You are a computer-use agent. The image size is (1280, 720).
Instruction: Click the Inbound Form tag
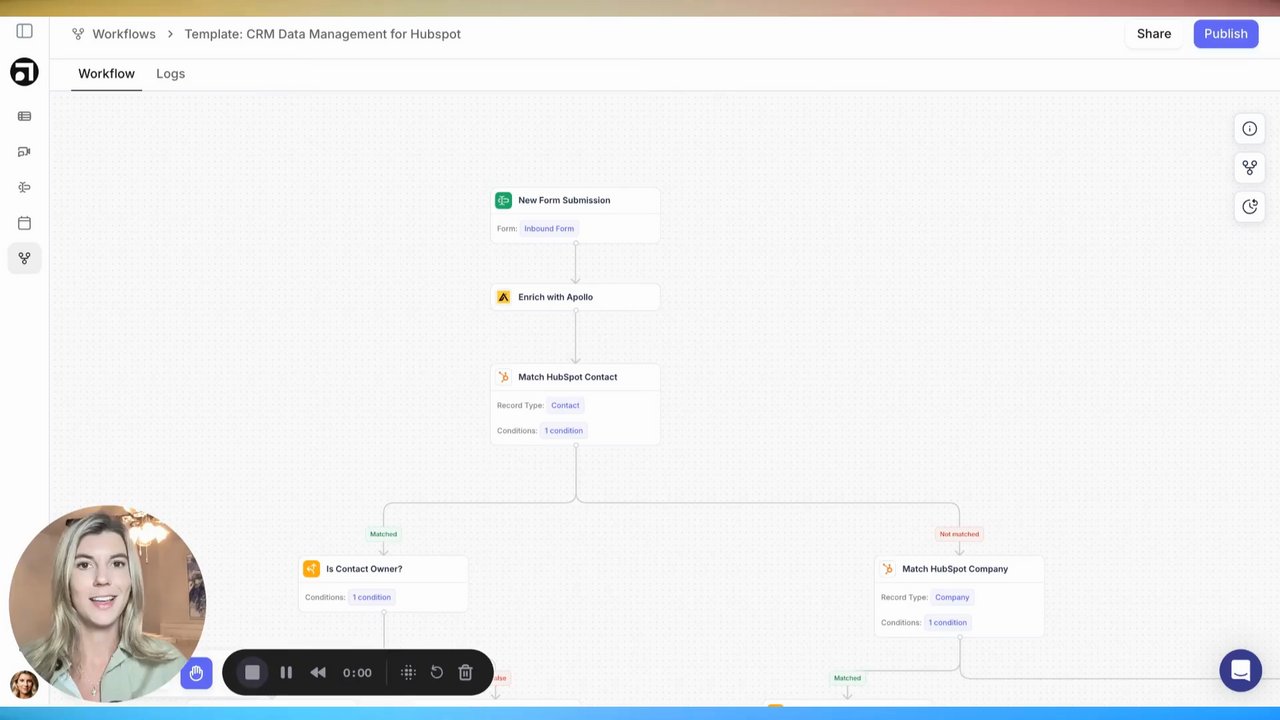coord(549,229)
